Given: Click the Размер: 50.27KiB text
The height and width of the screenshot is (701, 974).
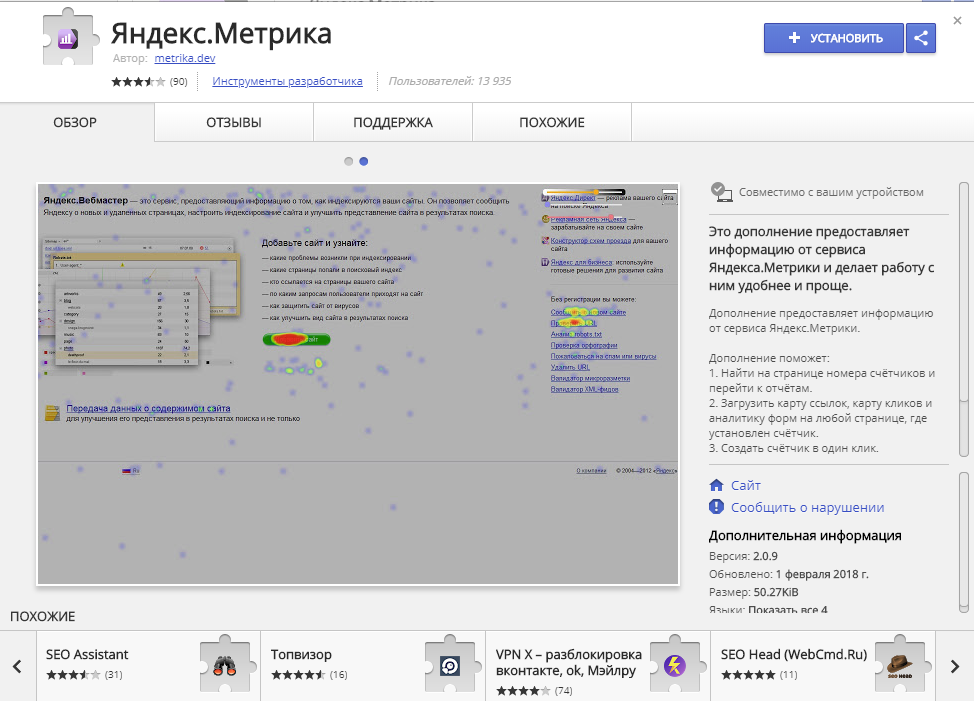Looking at the screenshot, I should click(753, 592).
